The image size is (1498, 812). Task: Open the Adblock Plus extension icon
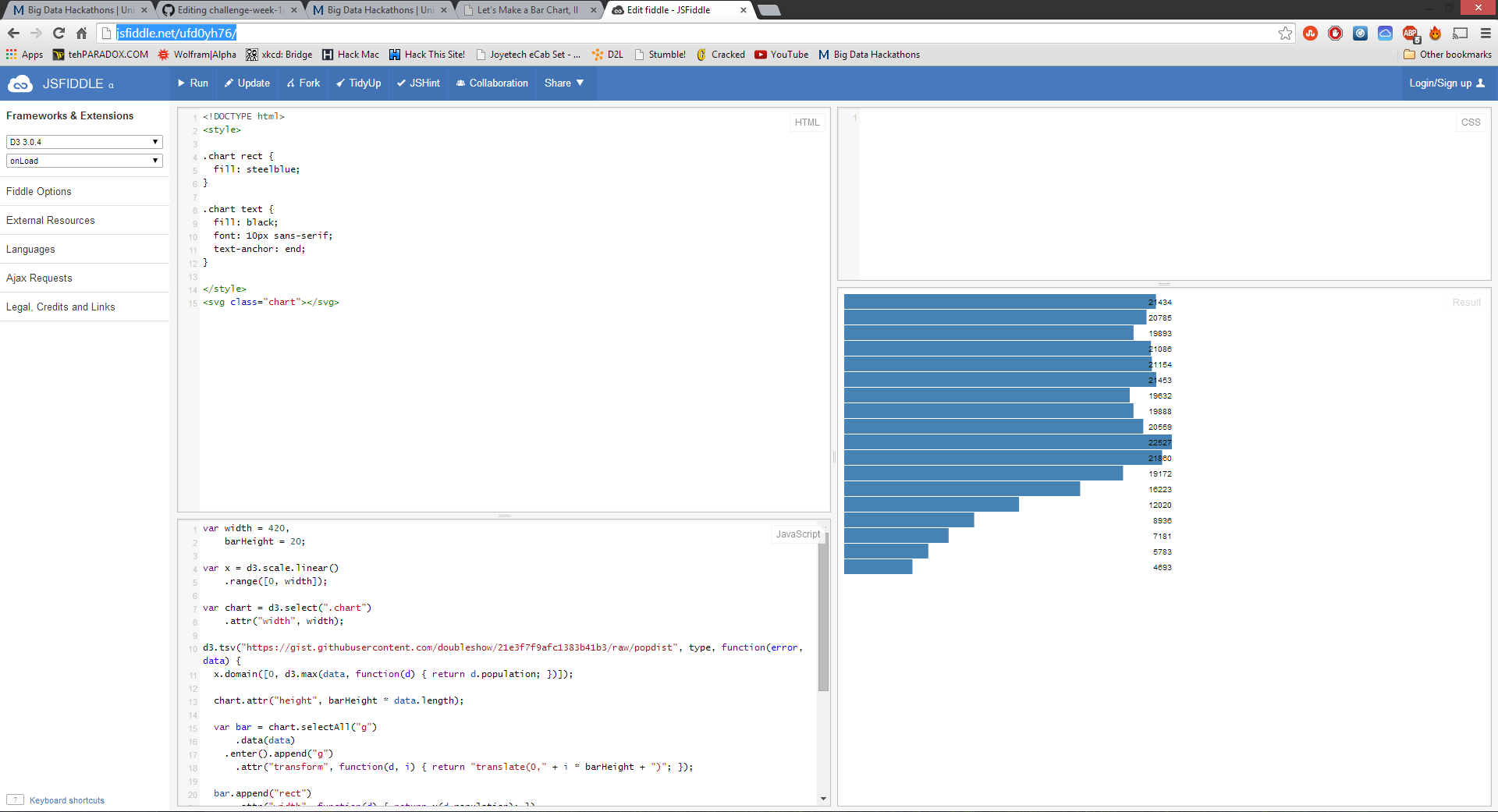(x=1410, y=33)
